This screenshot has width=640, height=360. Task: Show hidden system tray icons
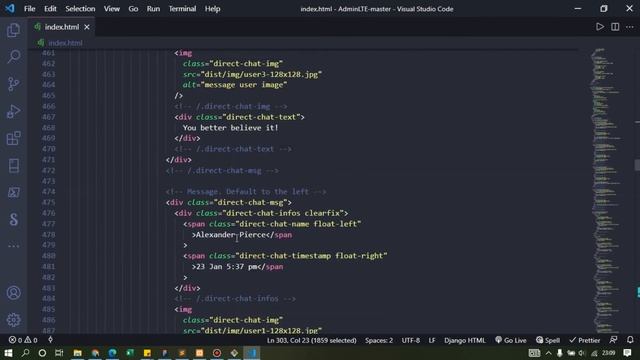tap(548, 353)
